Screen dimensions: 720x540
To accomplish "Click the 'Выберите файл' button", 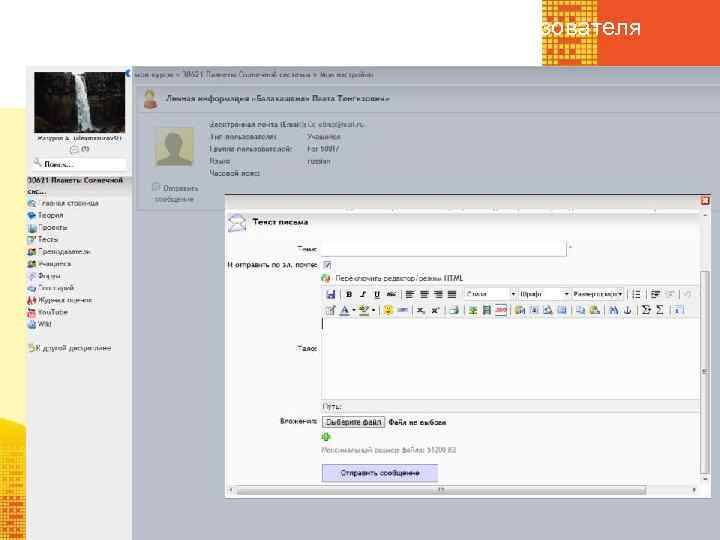I will point(353,422).
